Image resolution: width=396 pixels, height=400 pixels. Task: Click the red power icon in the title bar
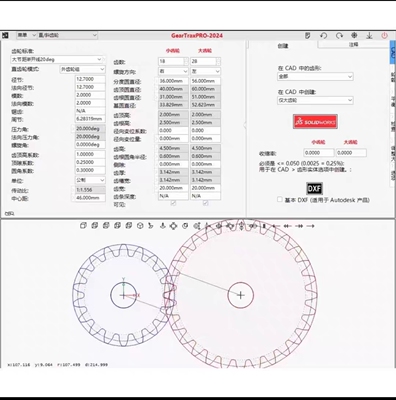(384, 35)
